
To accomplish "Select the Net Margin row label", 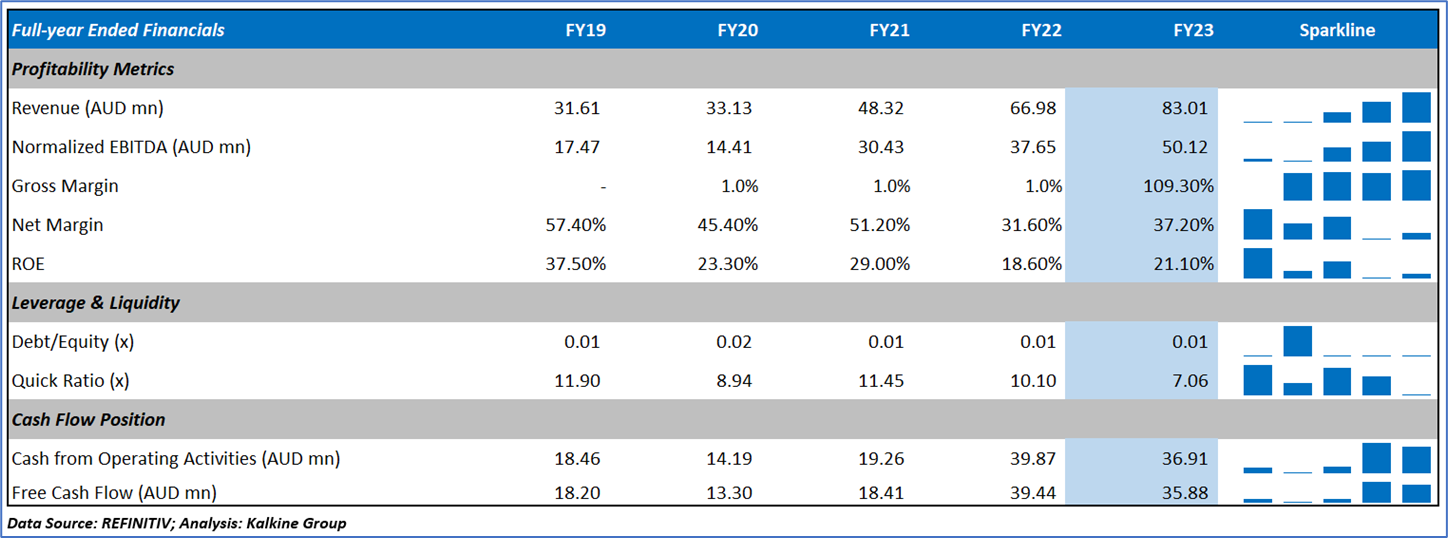I will pyautogui.click(x=57, y=225).
